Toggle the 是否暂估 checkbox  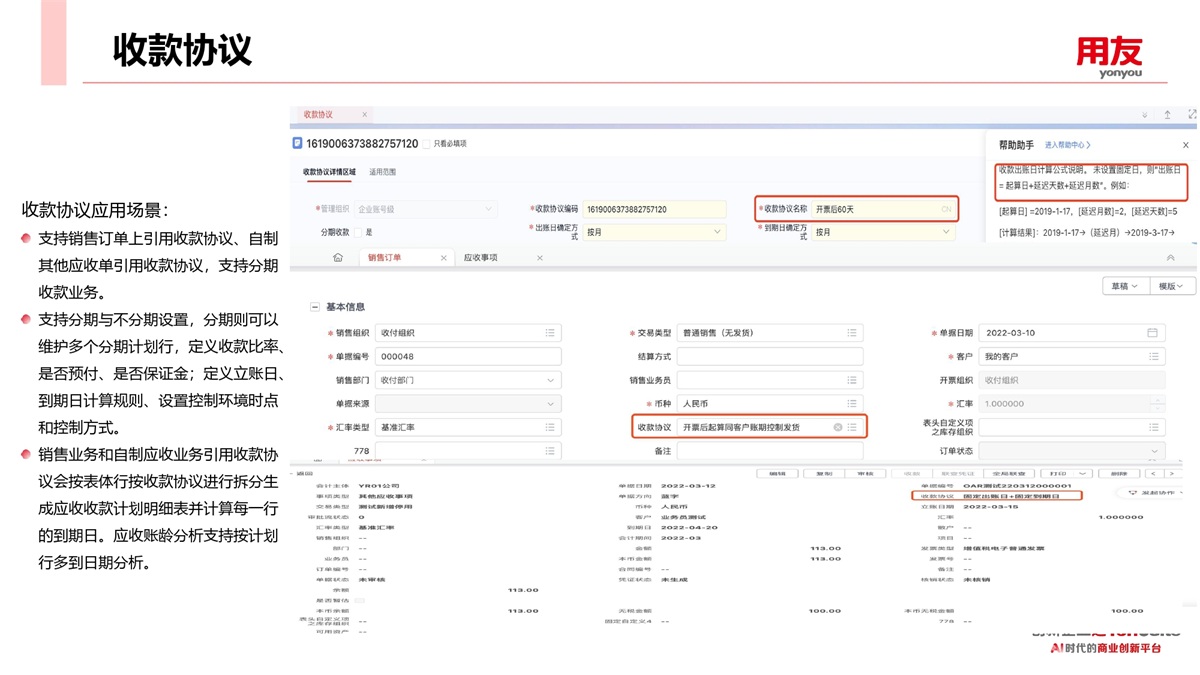point(360,600)
